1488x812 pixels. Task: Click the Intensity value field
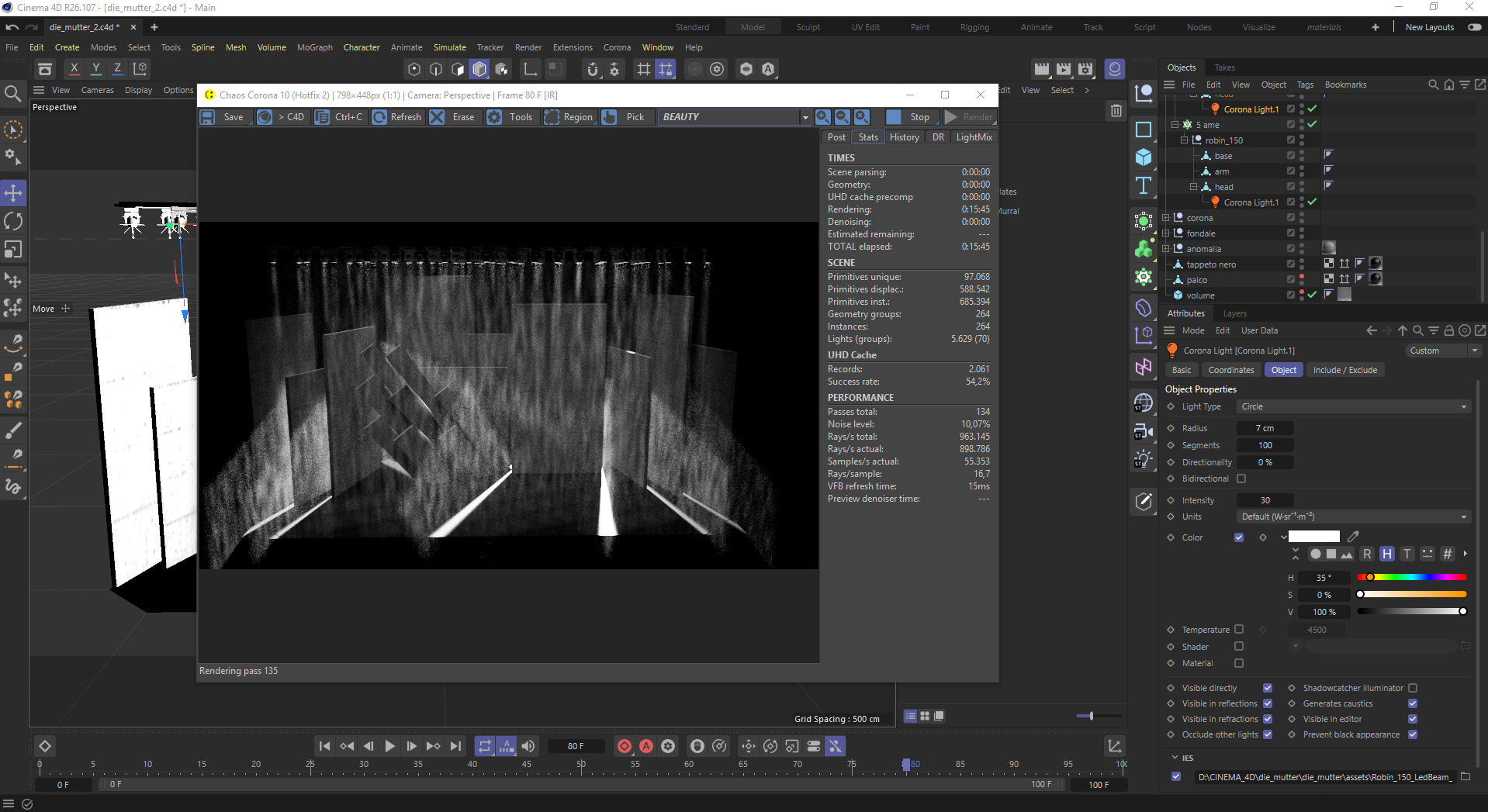(x=1265, y=500)
